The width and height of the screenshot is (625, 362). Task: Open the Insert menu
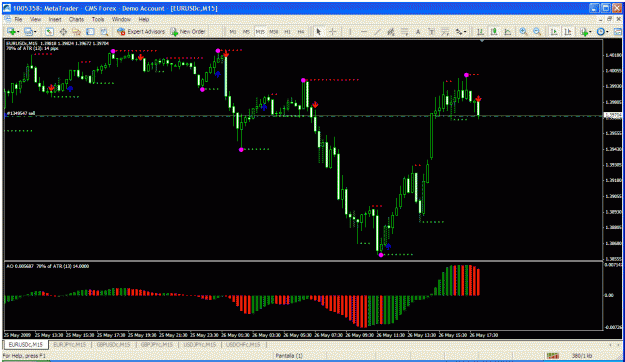[55, 19]
